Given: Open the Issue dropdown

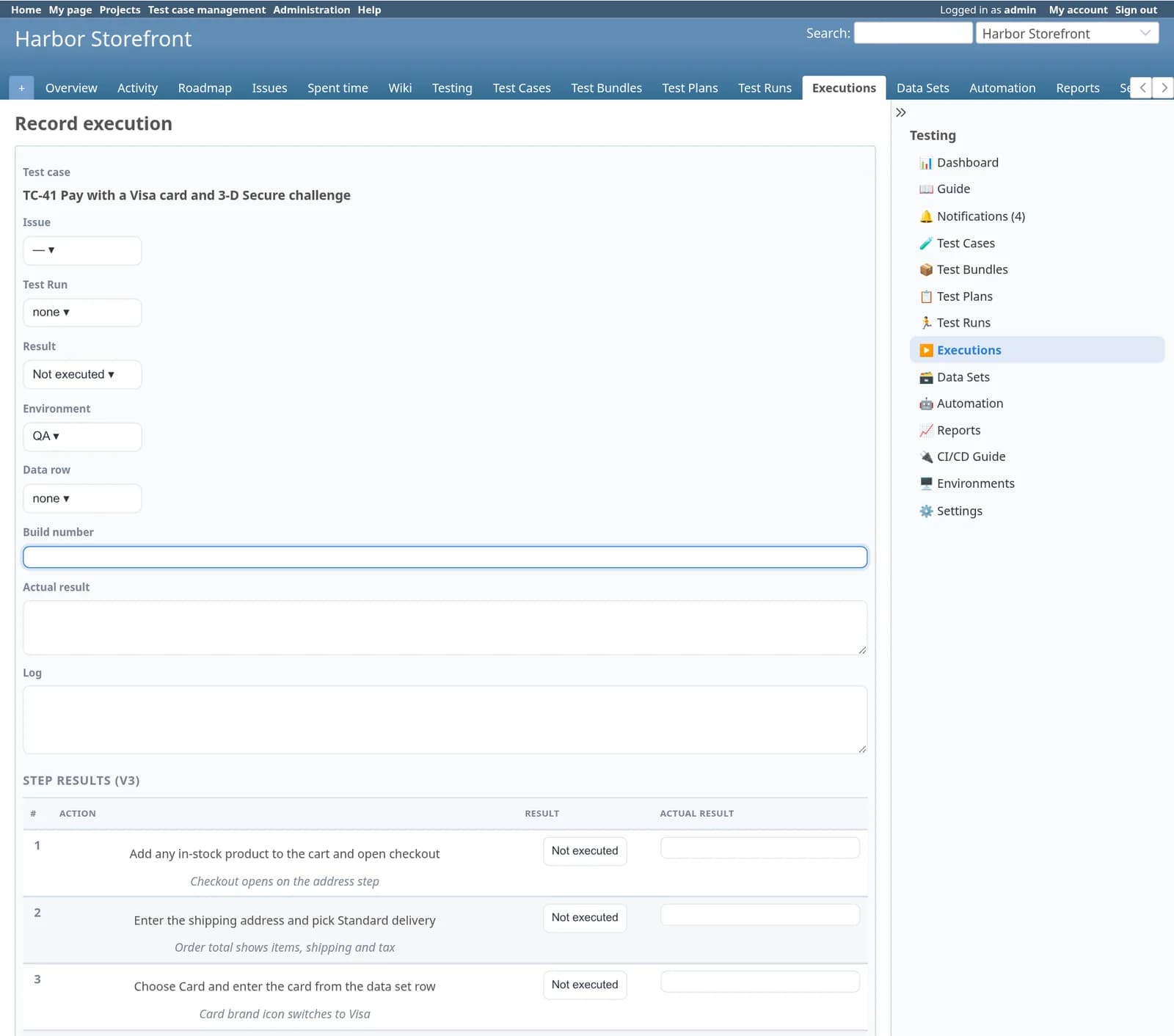Looking at the screenshot, I should [82, 250].
